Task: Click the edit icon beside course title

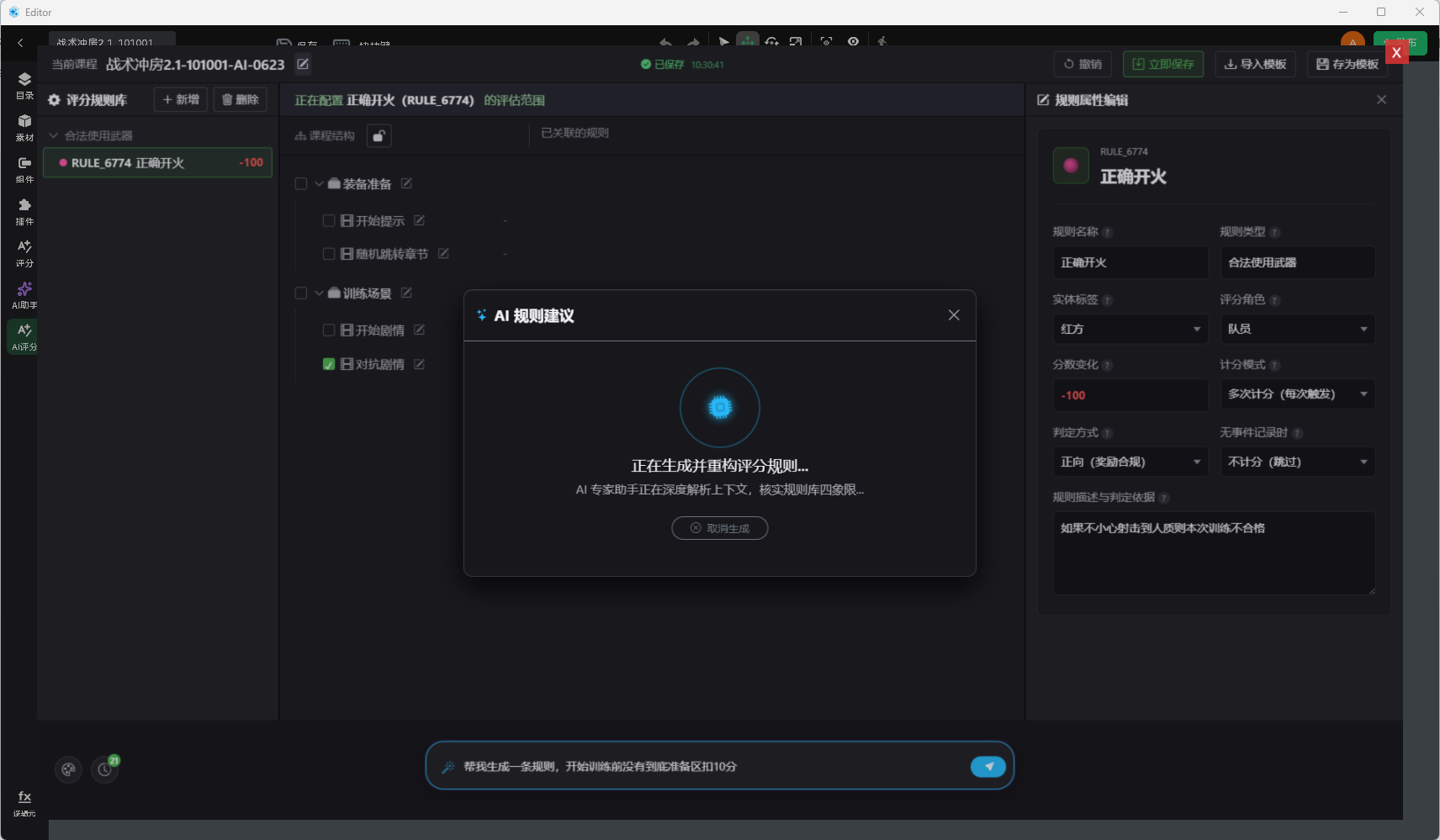Action: (x=303, y=64)
